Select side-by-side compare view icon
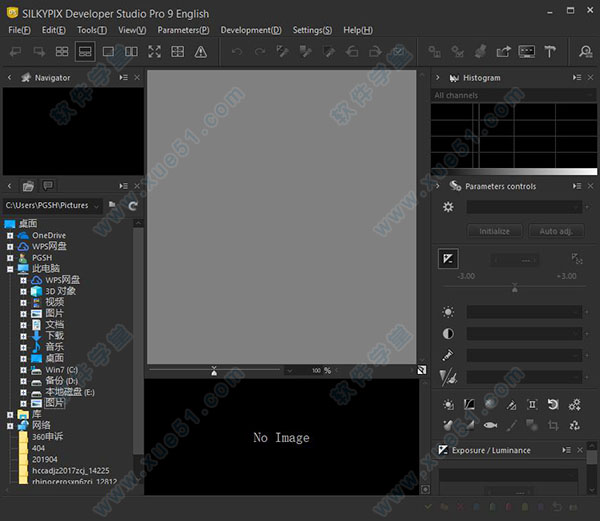 point(131,52)
